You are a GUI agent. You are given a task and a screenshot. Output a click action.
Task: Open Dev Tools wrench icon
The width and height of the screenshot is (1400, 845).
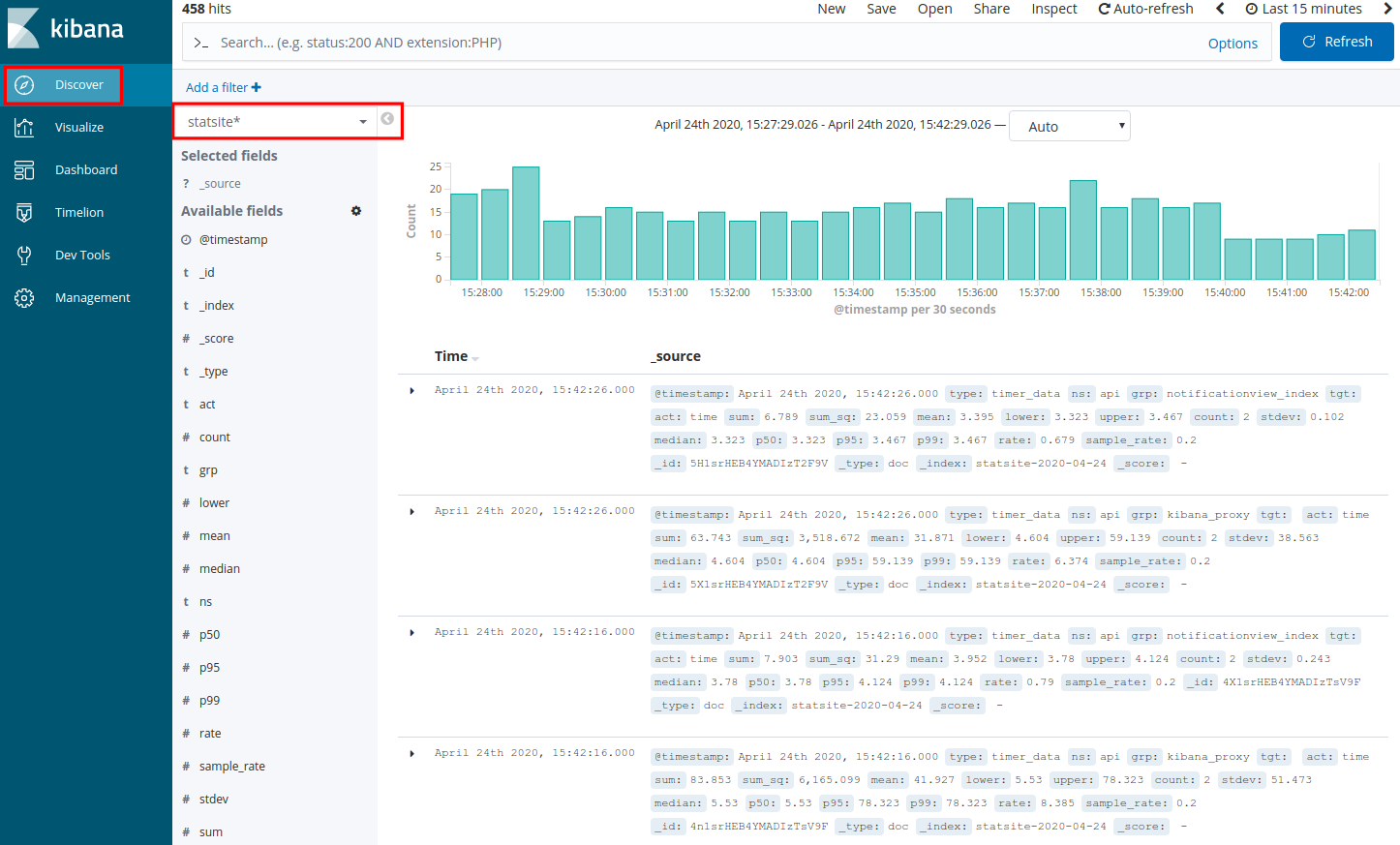[24, 256]
